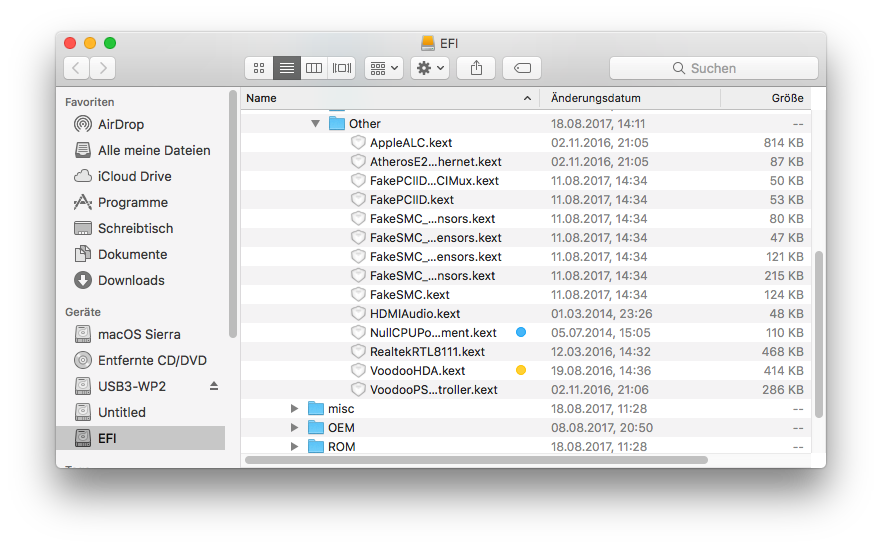Click the edit tags button
Screen dimensions: 882x548
coord(522,68)
